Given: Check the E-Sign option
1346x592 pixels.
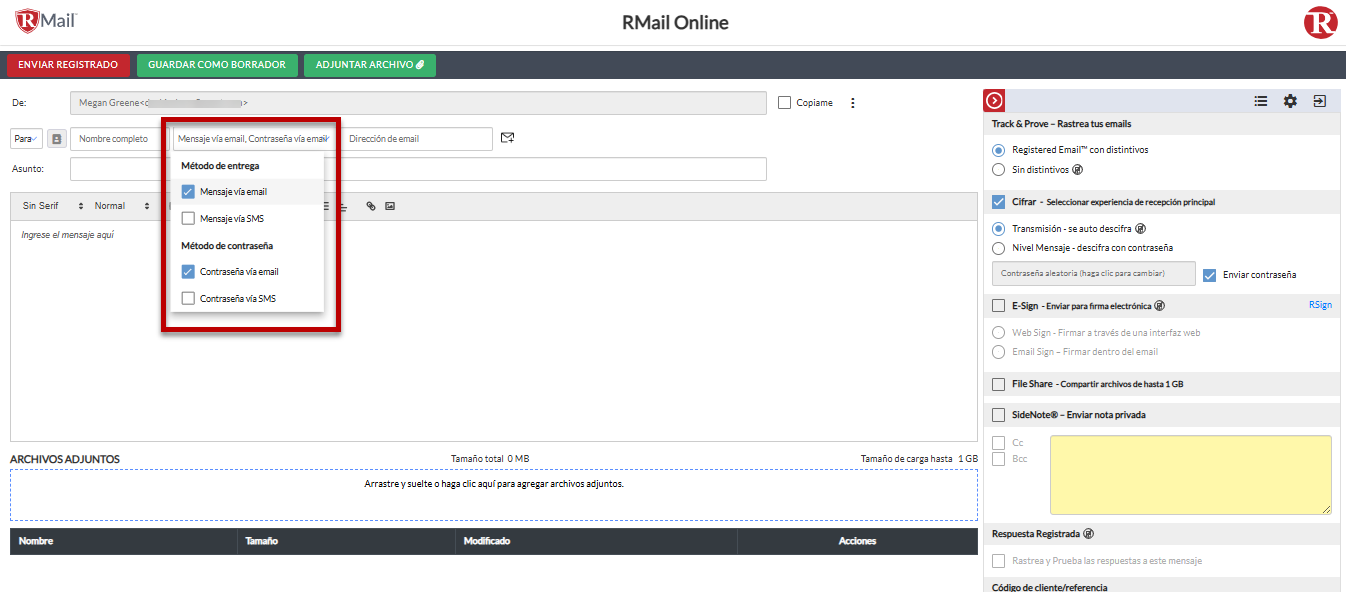Looking at the screenshot, I should [x=999, y=306].
